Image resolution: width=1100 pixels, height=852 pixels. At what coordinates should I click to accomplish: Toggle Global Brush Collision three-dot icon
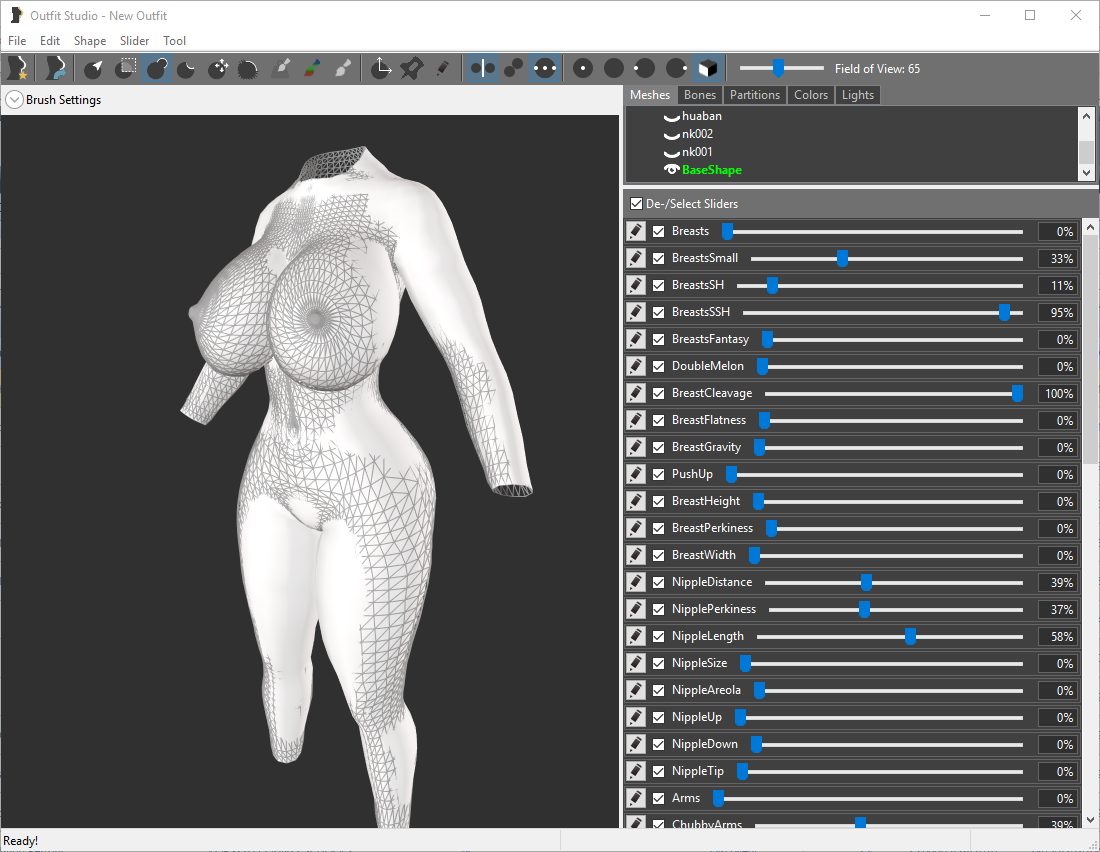545,68
